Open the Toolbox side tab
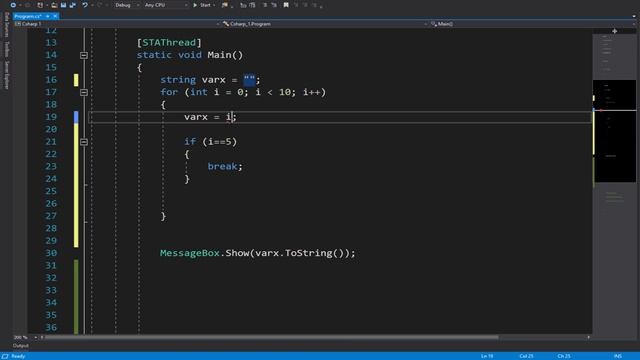The image size is (640, 360). pos(7,49)
